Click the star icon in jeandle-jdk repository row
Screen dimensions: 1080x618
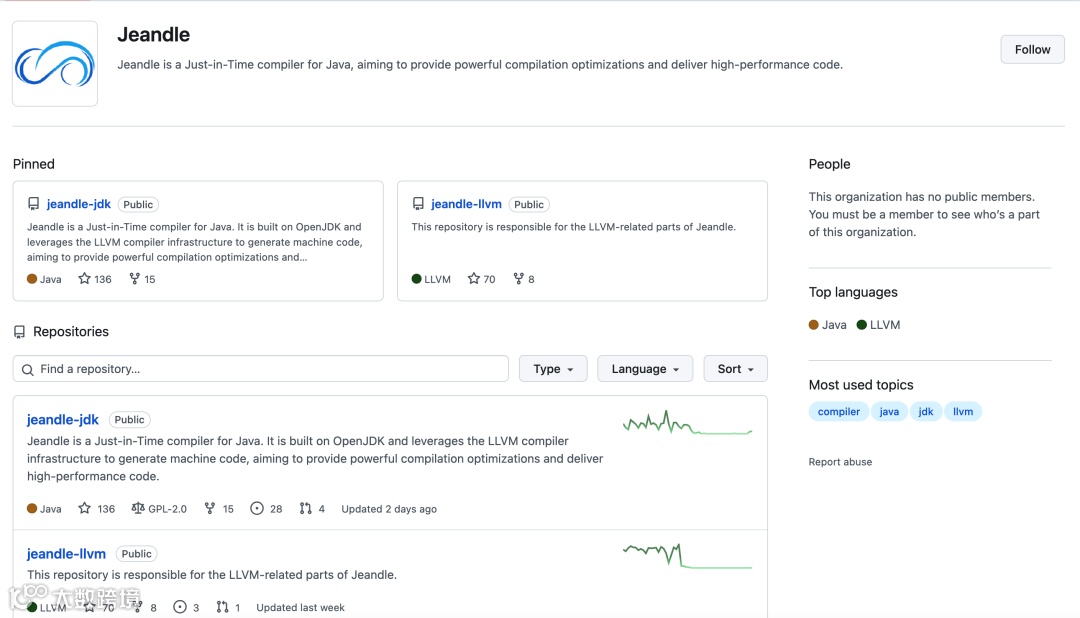point(85,508)
